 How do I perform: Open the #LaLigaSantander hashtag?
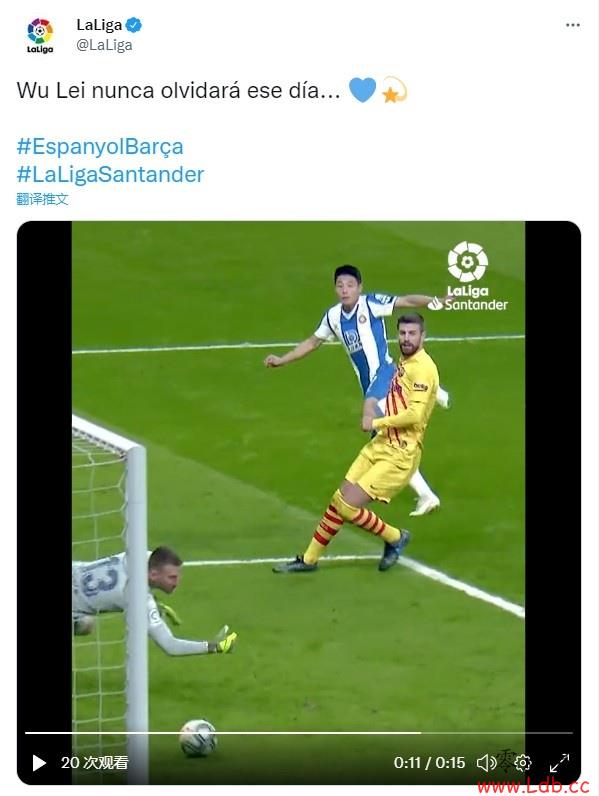[110, 174]
